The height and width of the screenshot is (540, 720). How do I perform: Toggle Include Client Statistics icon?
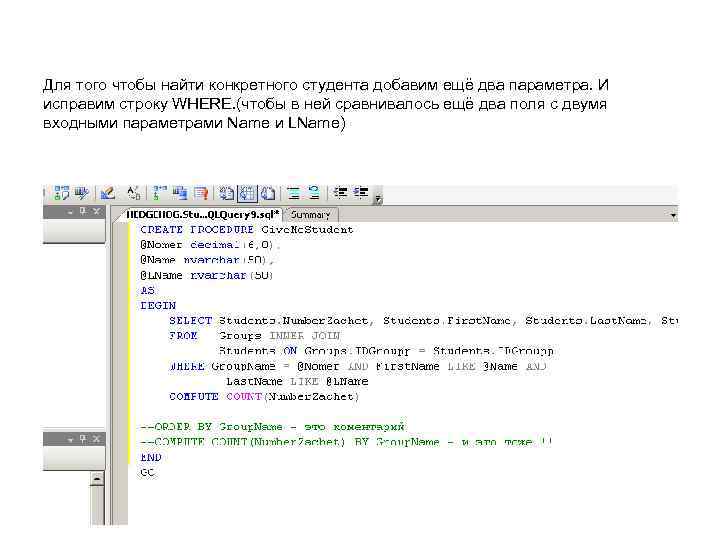pos(180,193)
